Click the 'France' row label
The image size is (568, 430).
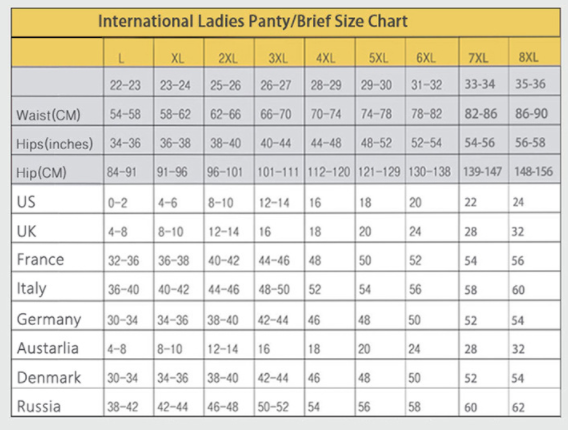[40, 260]
